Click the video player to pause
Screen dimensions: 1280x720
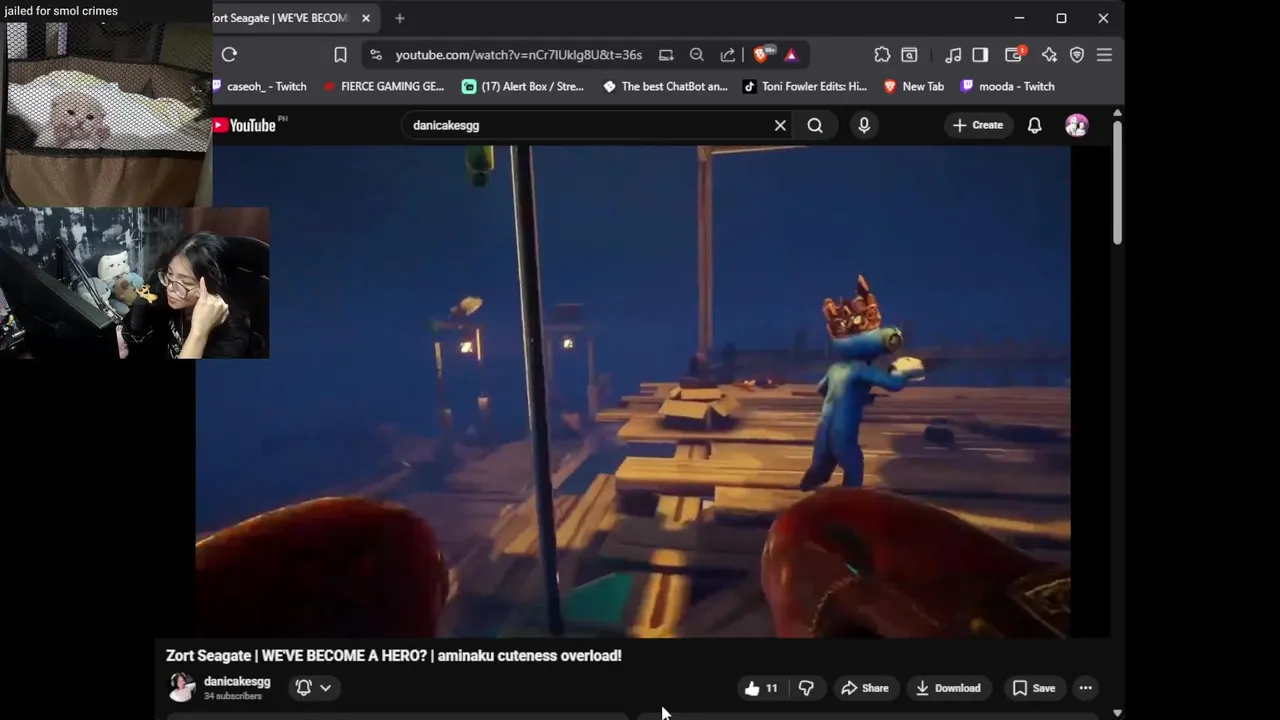(x=633, y=392)
